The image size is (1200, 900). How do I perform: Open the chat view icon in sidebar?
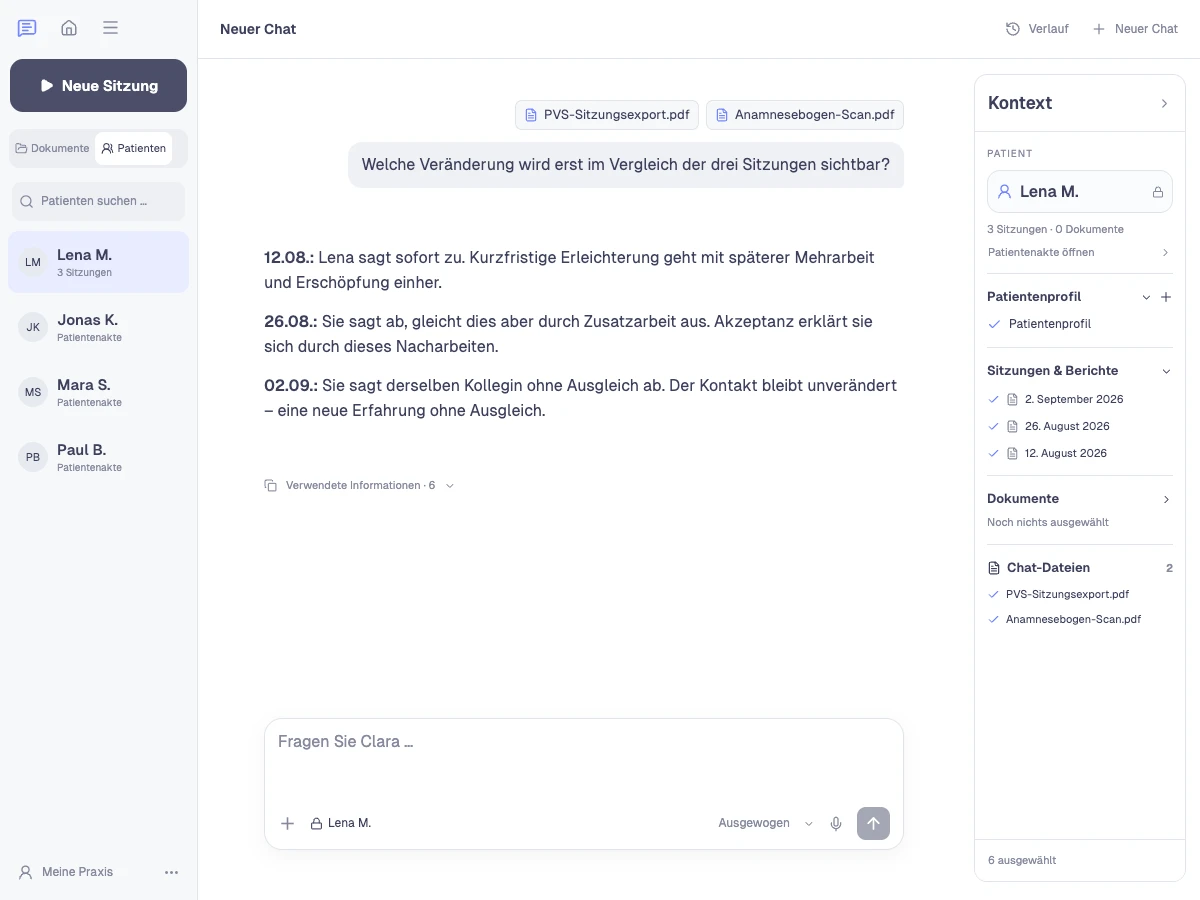(27, 28)
